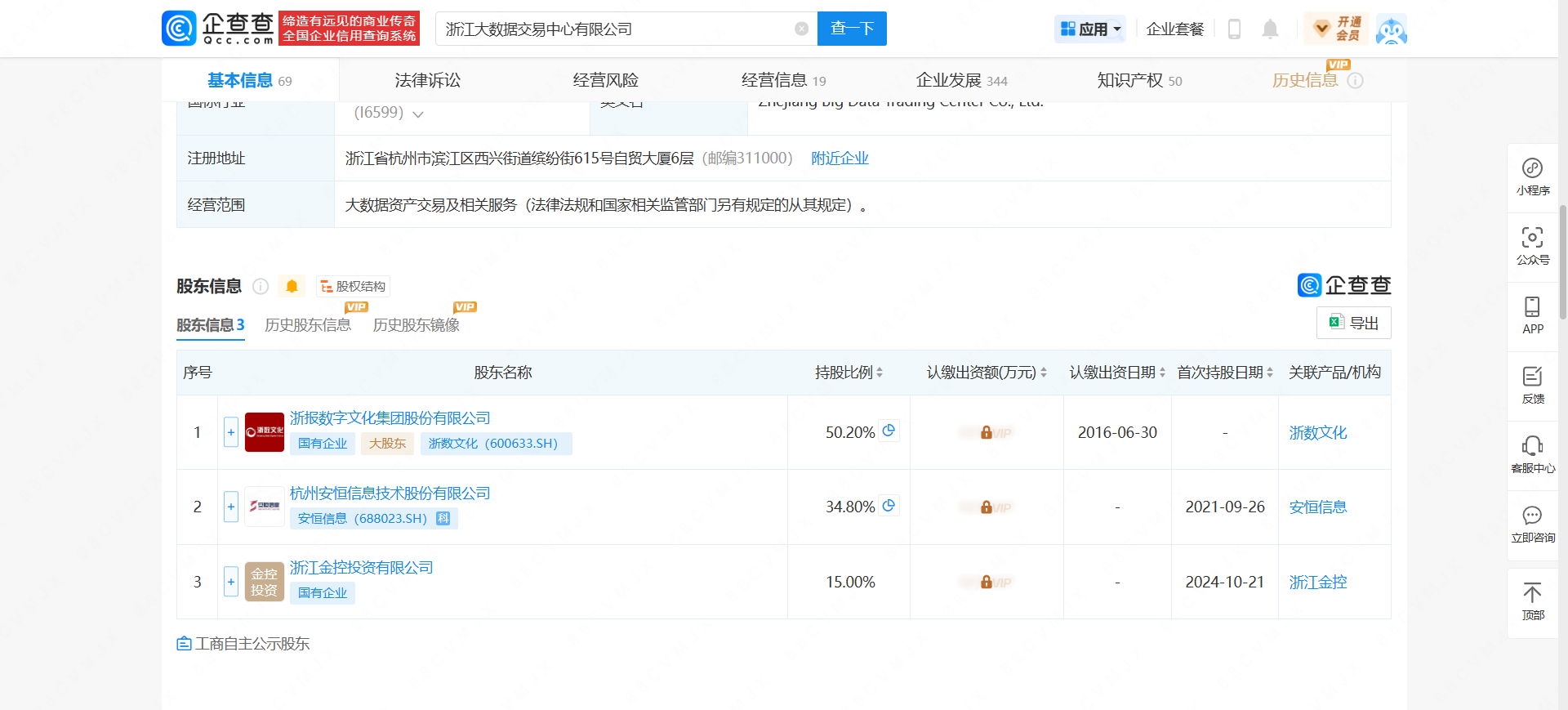Image resolution: width=1568 pixels, height=710 pixels.
Task: Expand the 杭州安恒信息技术 shareholder row
Action: click(x=231, y=507)
